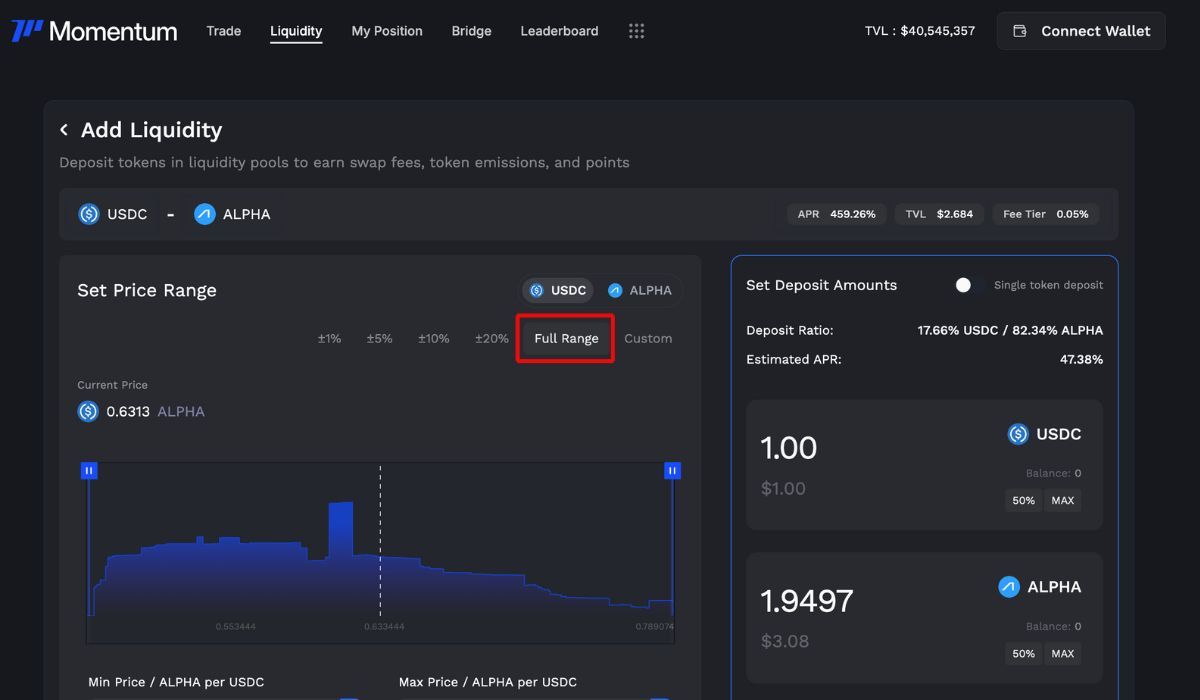The height and width of the screenshot is (700, 1200).
Task: Click the 0.633444 chart axis label
Action: click(x=384, y=627)
